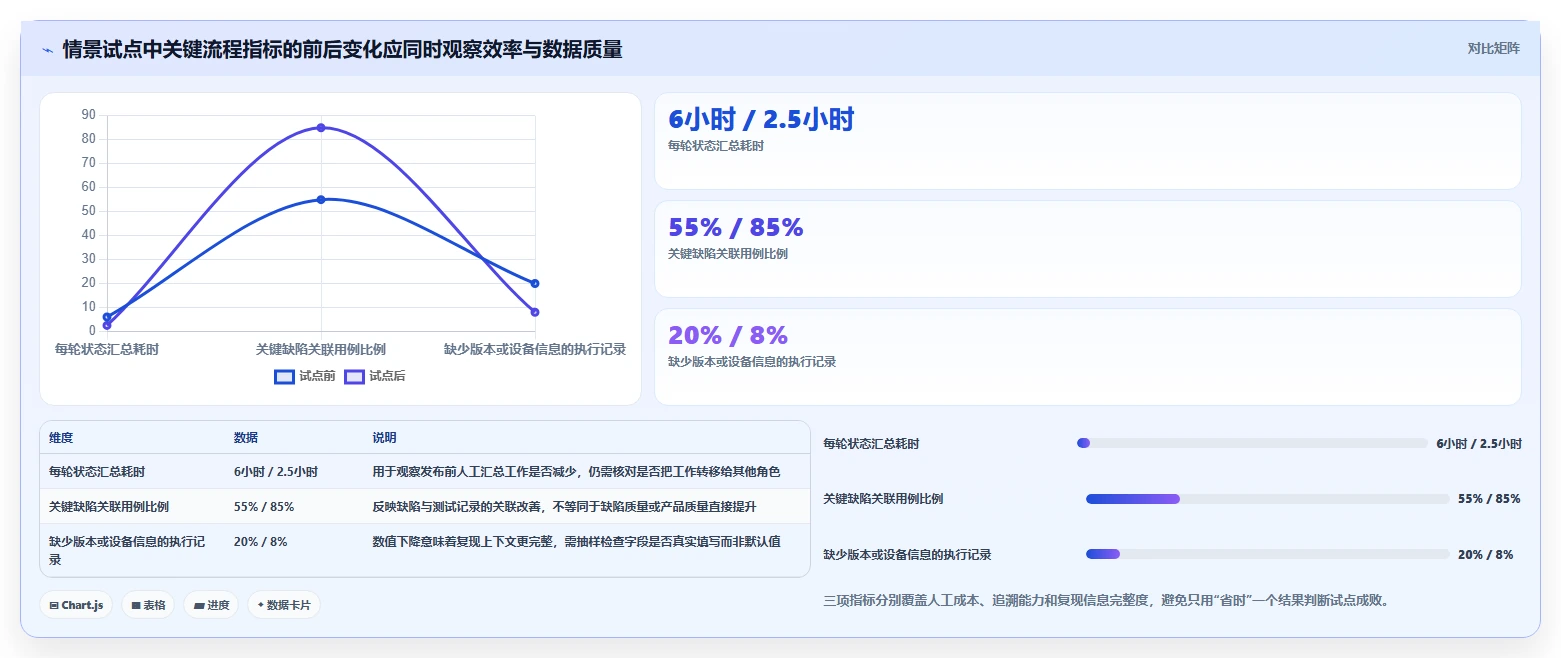Click the 20% / 8% data card value

[x=728, y=335]
